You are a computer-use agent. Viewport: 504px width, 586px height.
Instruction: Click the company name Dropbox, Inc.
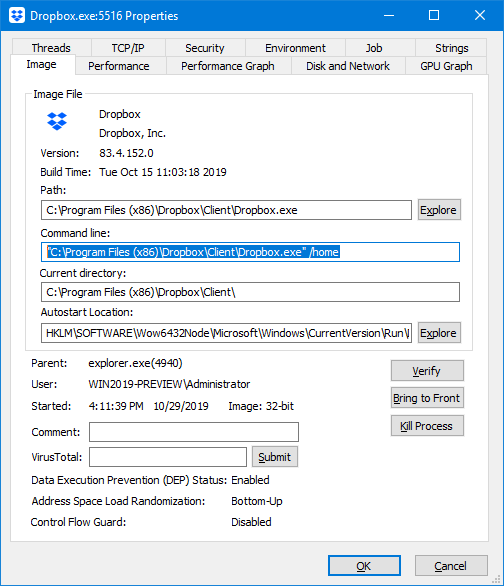coord(132,133)
